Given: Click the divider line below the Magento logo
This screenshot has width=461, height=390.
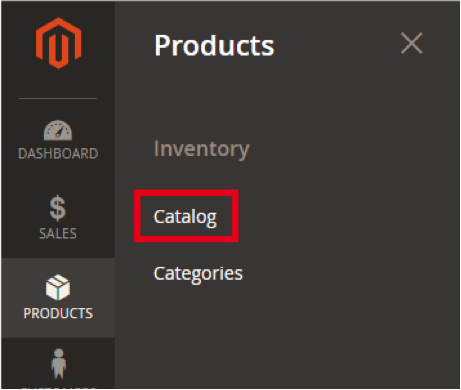Looking at the screenshot, I should coord(58,98).
